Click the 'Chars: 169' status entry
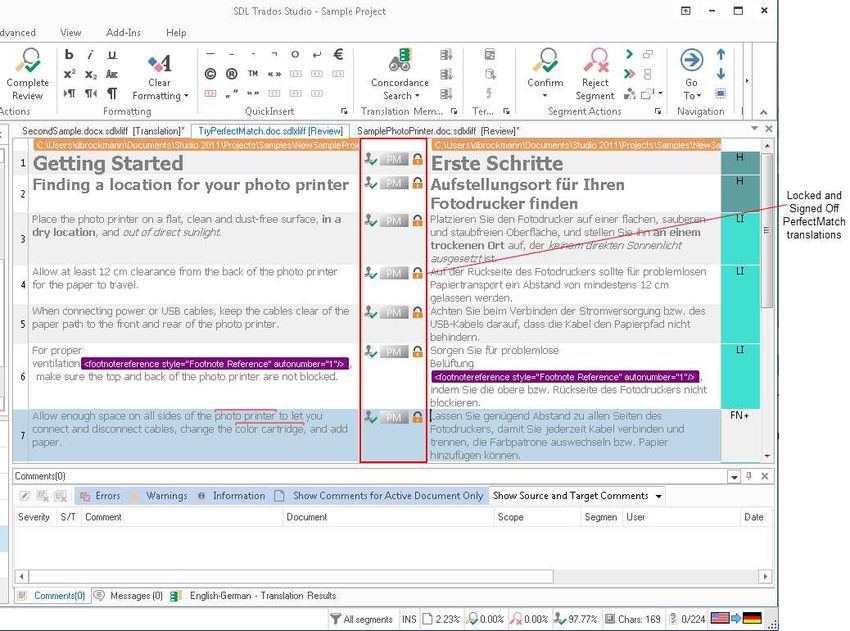 633,619
